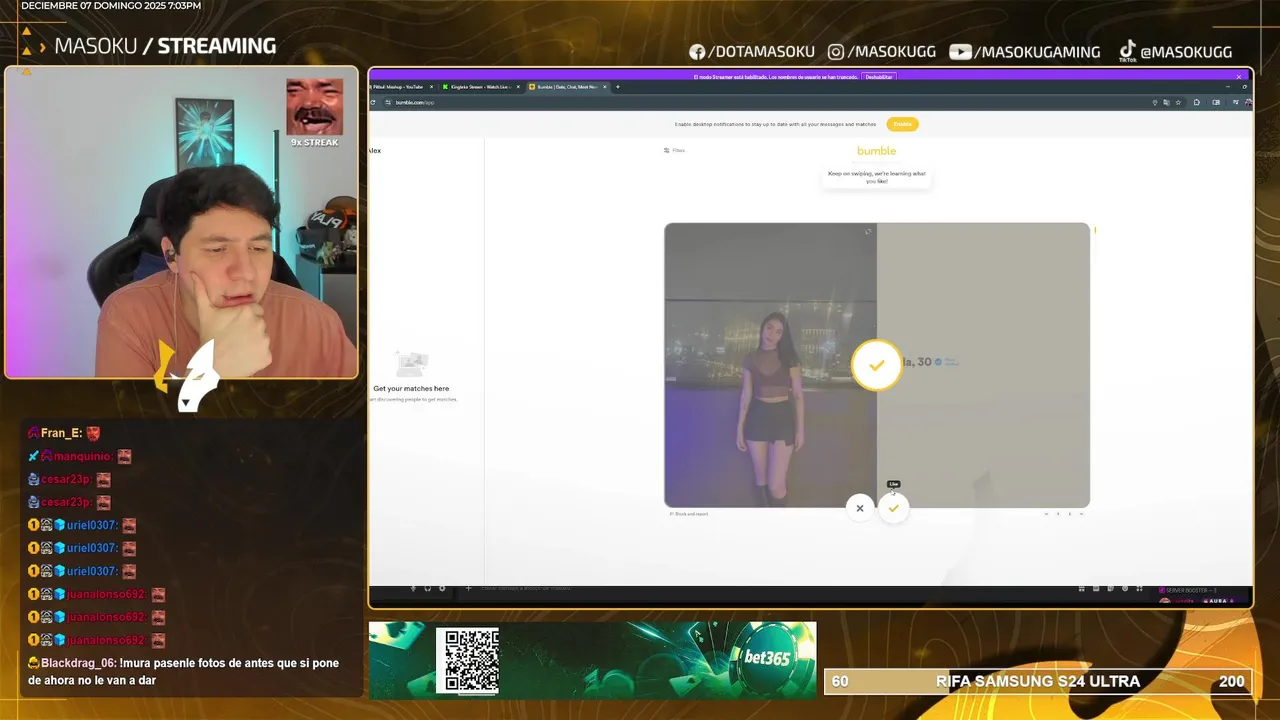This screenshot has height=720, width=1280.
Task: Open the translate page icon
Action: click(1166, 102)
